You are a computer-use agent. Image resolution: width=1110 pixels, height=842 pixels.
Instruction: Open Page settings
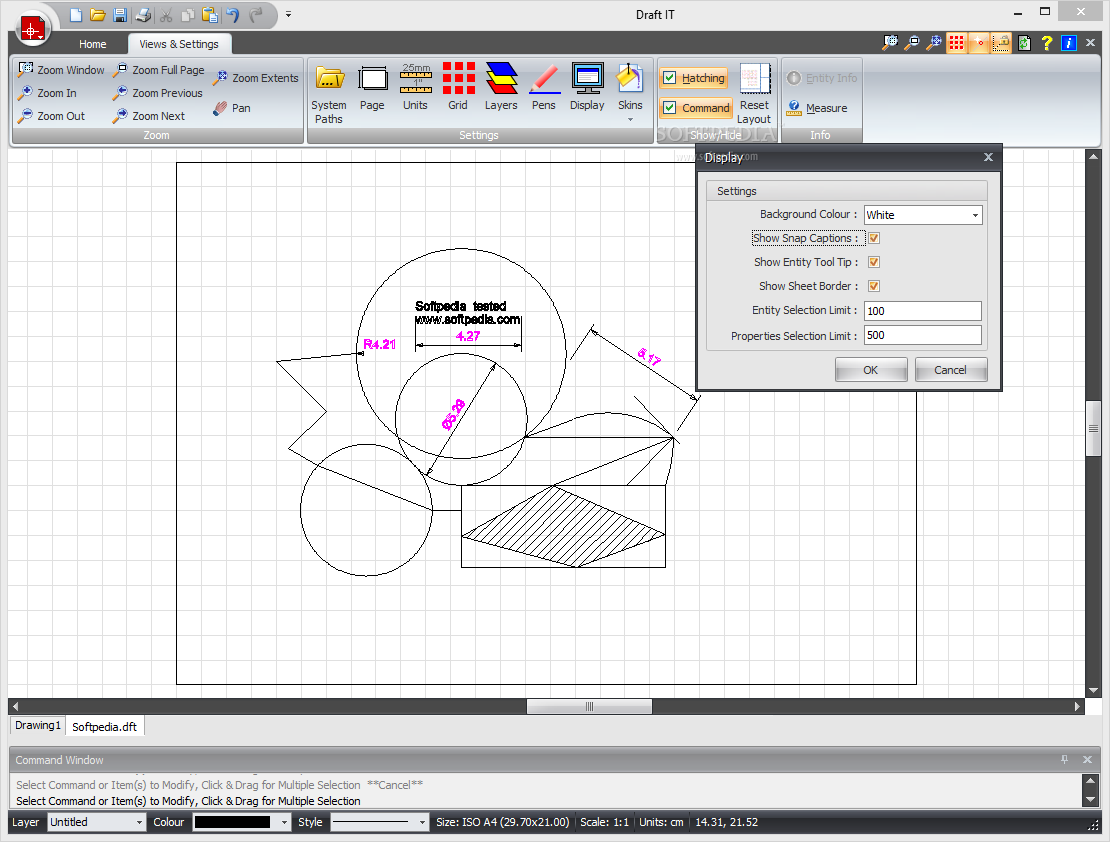[372, 88]
